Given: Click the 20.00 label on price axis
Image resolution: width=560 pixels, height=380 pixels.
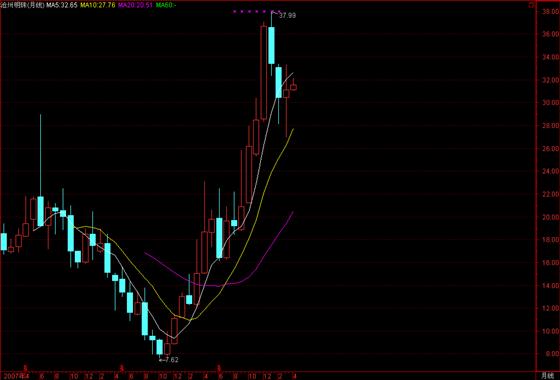Looking at the screenshot, I should pos(551,217).
